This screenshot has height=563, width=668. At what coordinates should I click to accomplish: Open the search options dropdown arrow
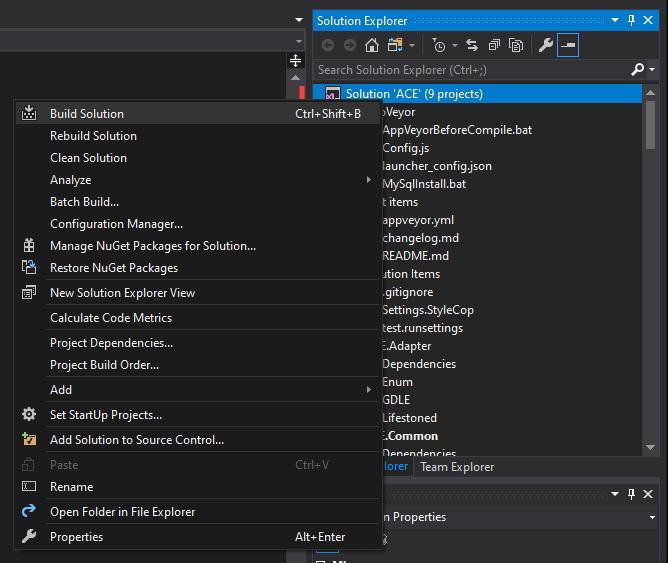coord(652,69)
